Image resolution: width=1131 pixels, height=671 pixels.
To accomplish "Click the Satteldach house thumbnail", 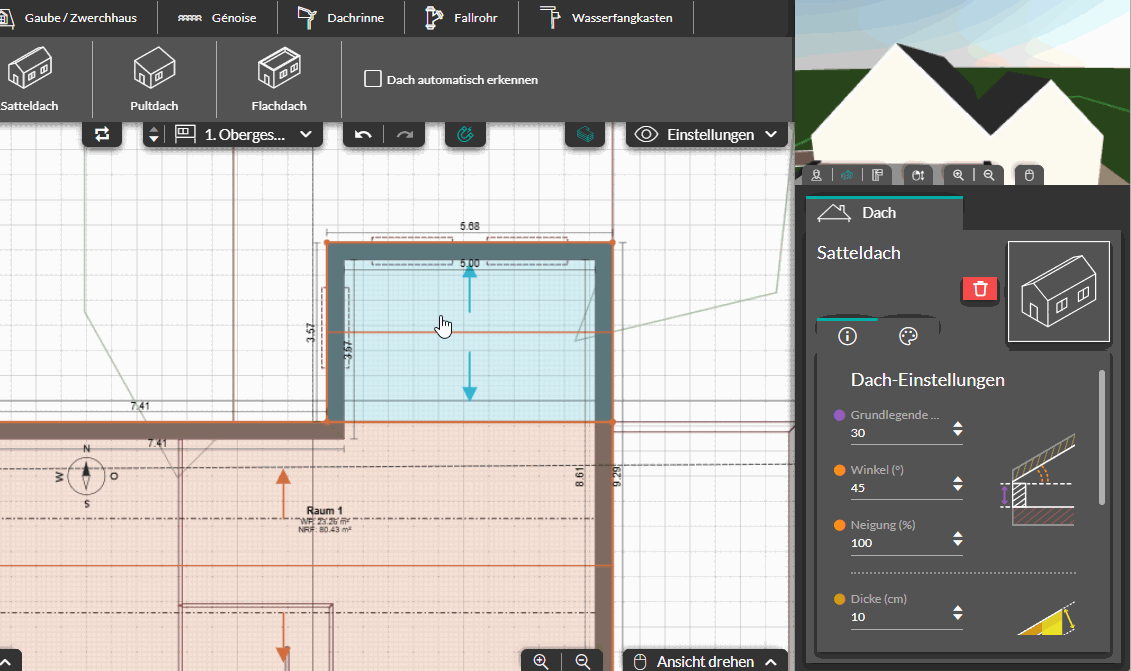I will (1059, 291).
